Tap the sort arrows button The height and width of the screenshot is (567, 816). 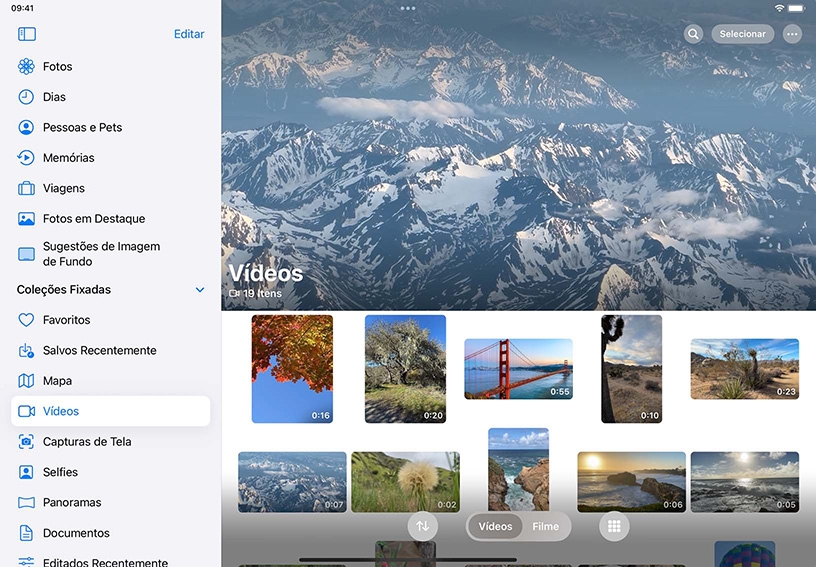[423, 526]
